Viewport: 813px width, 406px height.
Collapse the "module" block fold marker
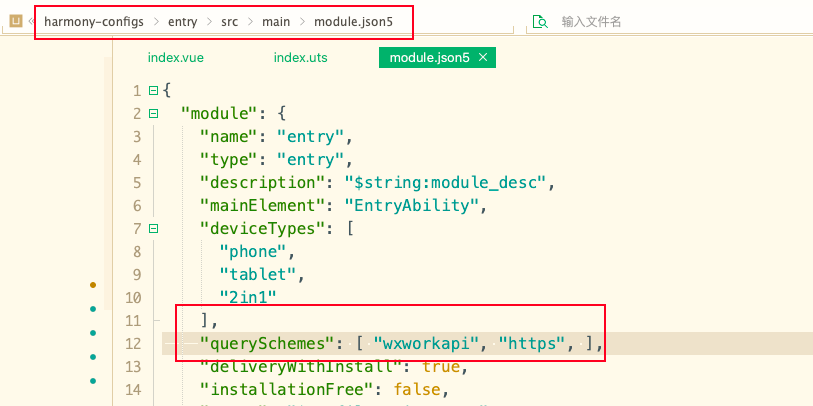pyautogui.click(x=153, y=114)
